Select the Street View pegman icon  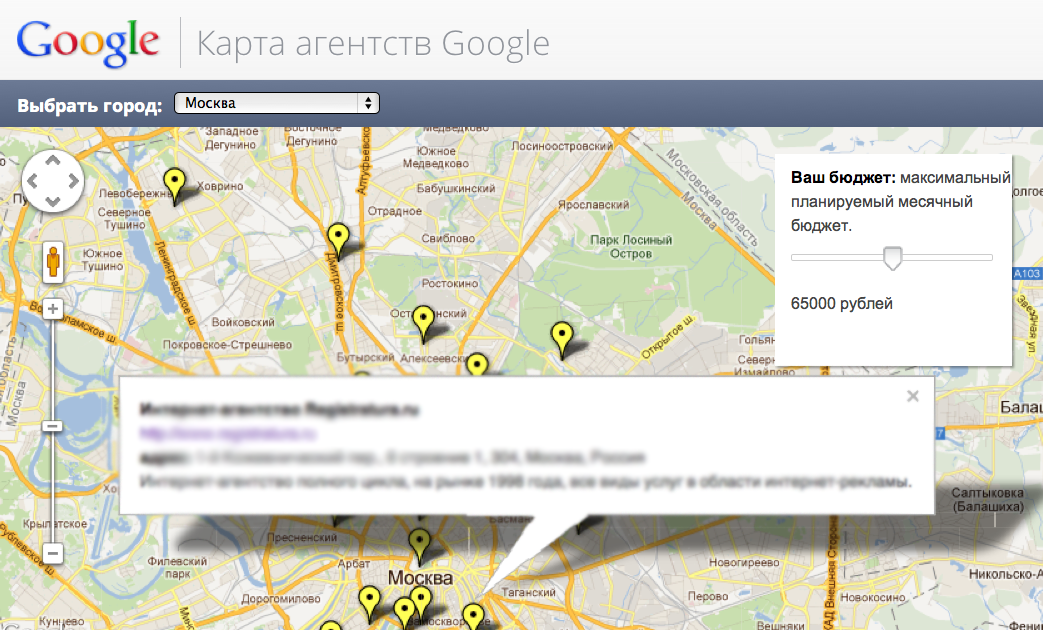[x=53, y=263]
